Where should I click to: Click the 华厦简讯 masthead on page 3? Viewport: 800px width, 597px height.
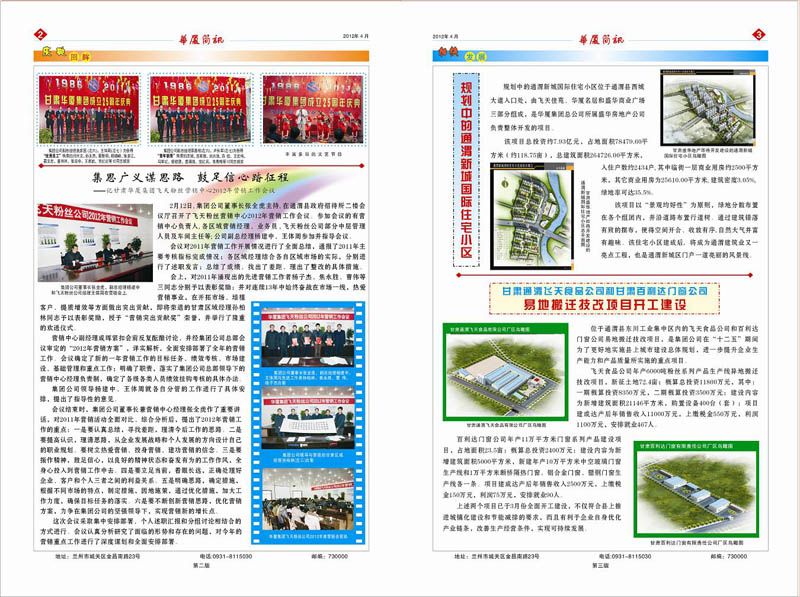coord(601,40)
